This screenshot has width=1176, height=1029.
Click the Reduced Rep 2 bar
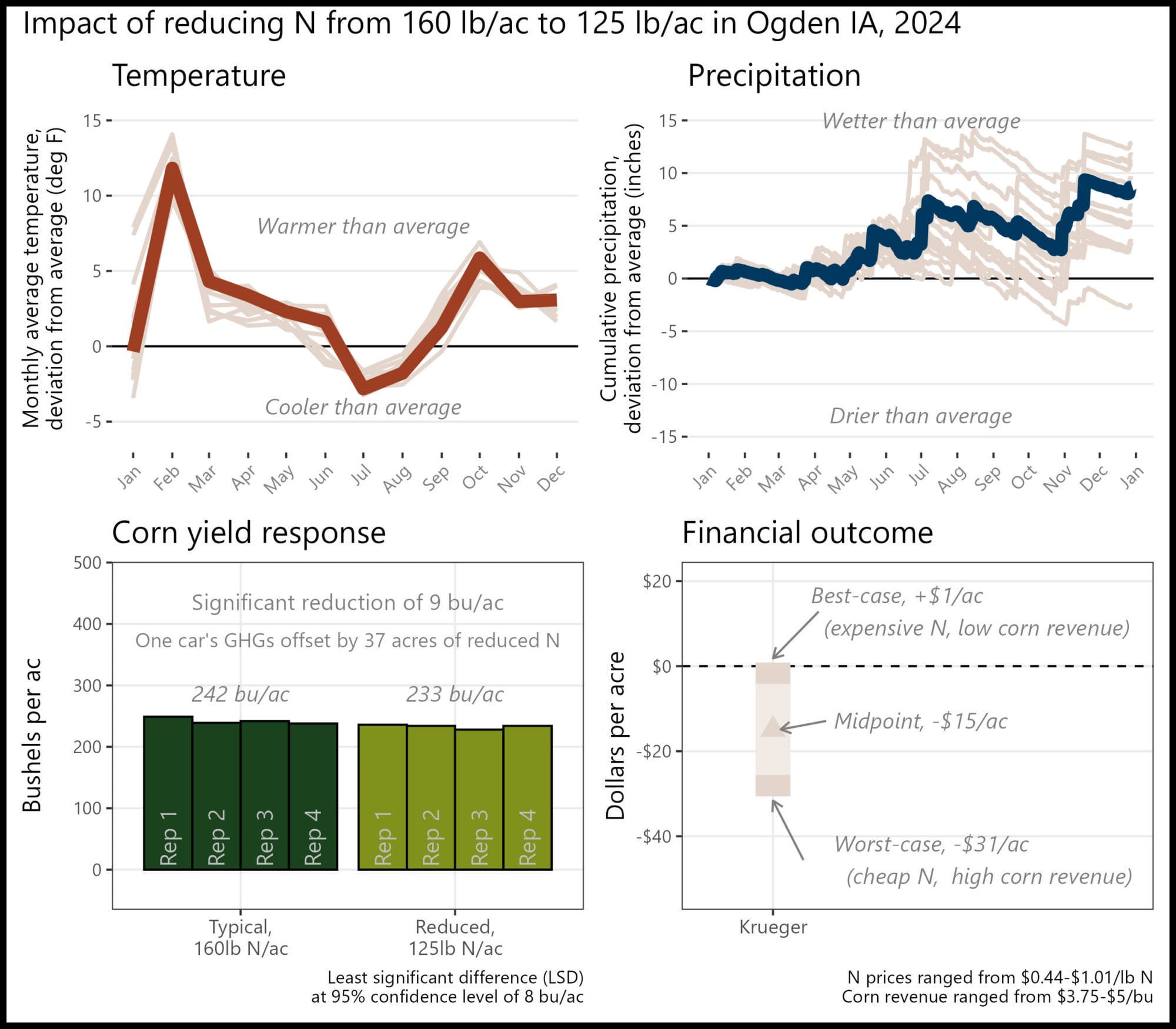click(x=431, y=798)
